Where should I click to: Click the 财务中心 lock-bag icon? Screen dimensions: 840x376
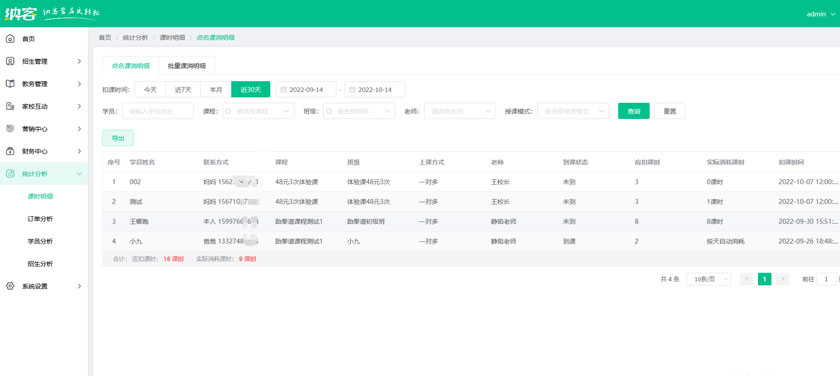[x=10, y=152]
